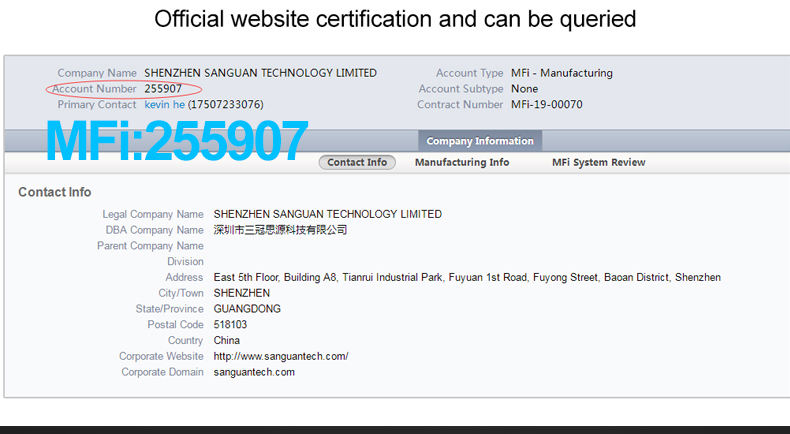Click the account number 255907
This screenshot has width=790, height=434.
coord(163,89)
